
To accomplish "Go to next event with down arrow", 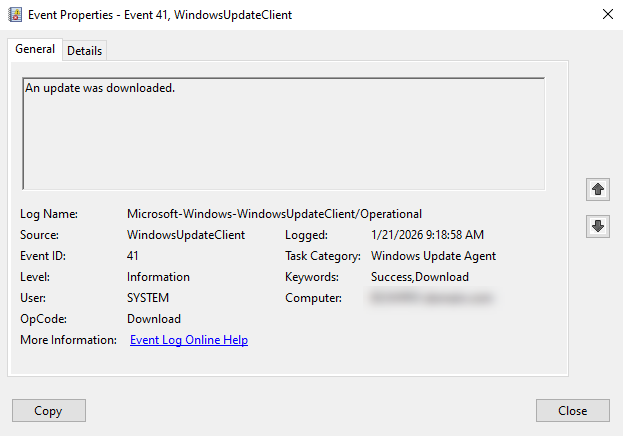I will [x=598, y=226].
